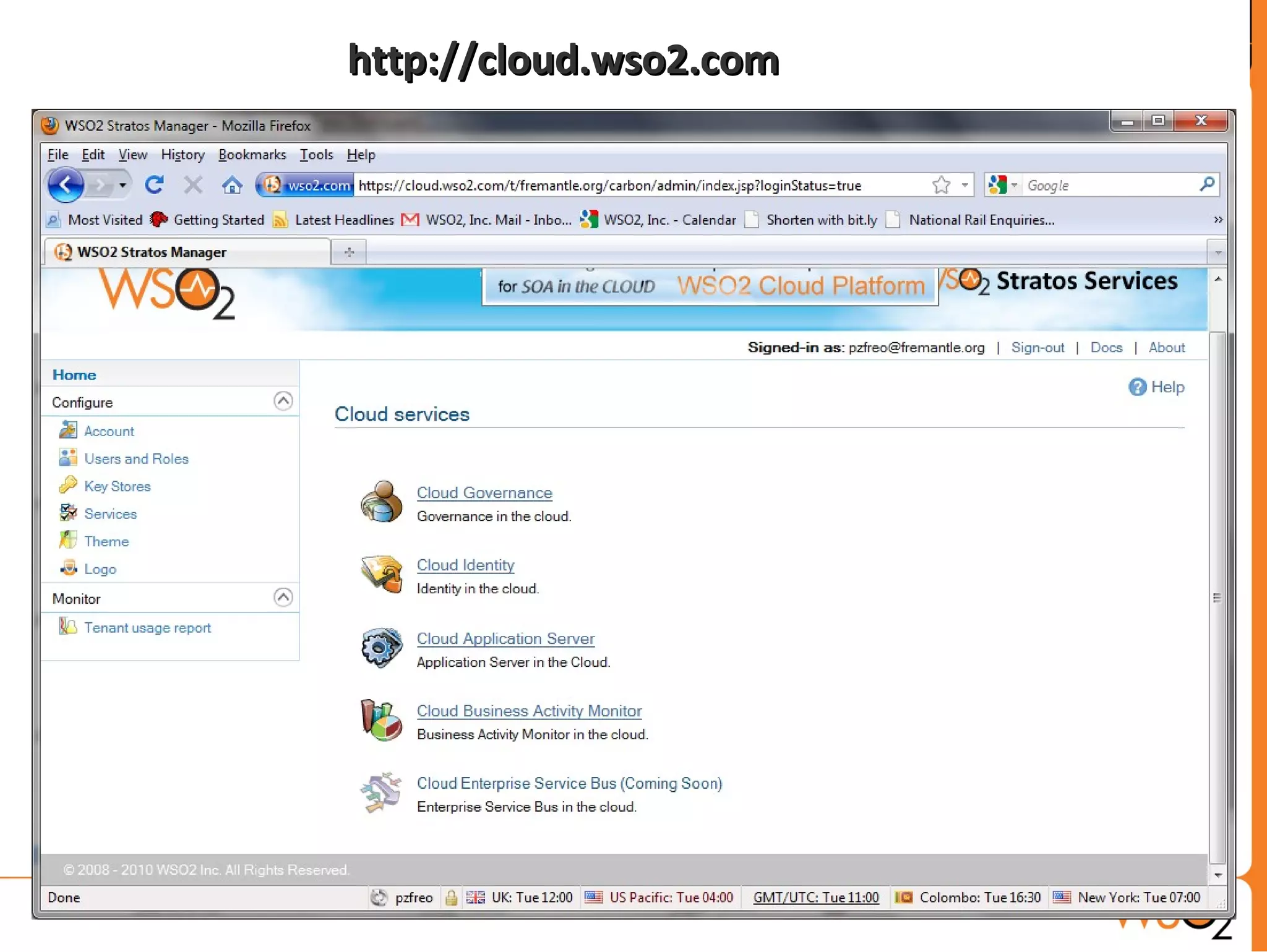Screen dimensions: 1267x952
Task: Open the Cloud Identity link
Action: pyautogui.click(x=465, y=565)
